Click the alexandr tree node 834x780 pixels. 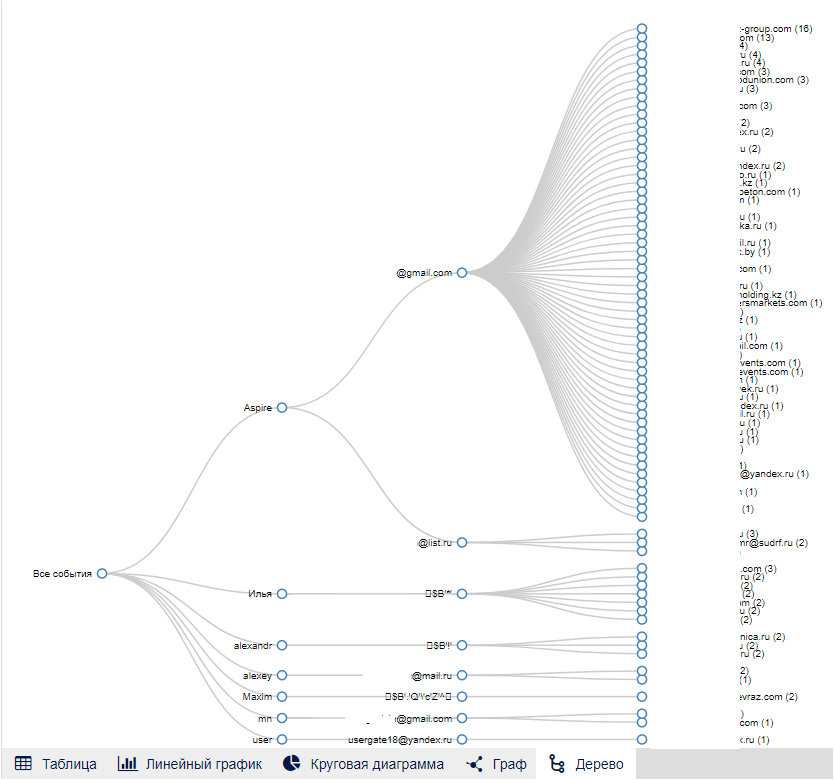tap(282, 645)
